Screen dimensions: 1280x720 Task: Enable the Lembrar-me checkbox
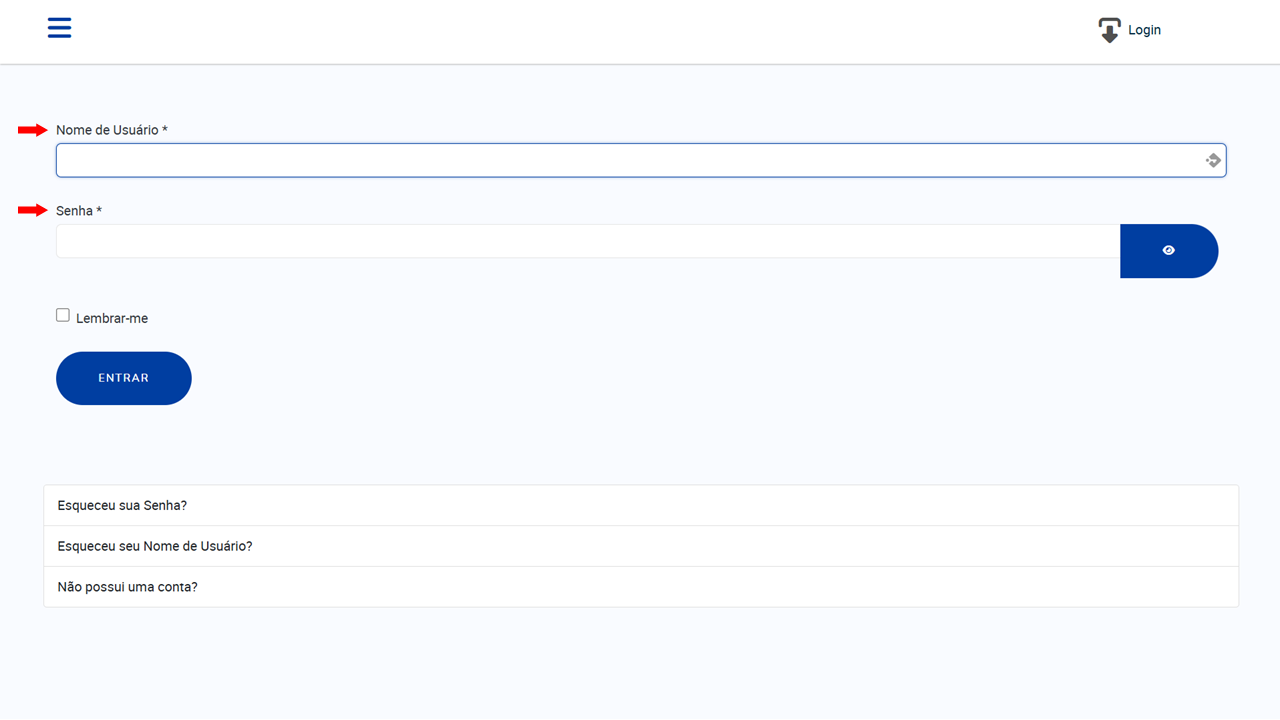(x=63, y=315)
